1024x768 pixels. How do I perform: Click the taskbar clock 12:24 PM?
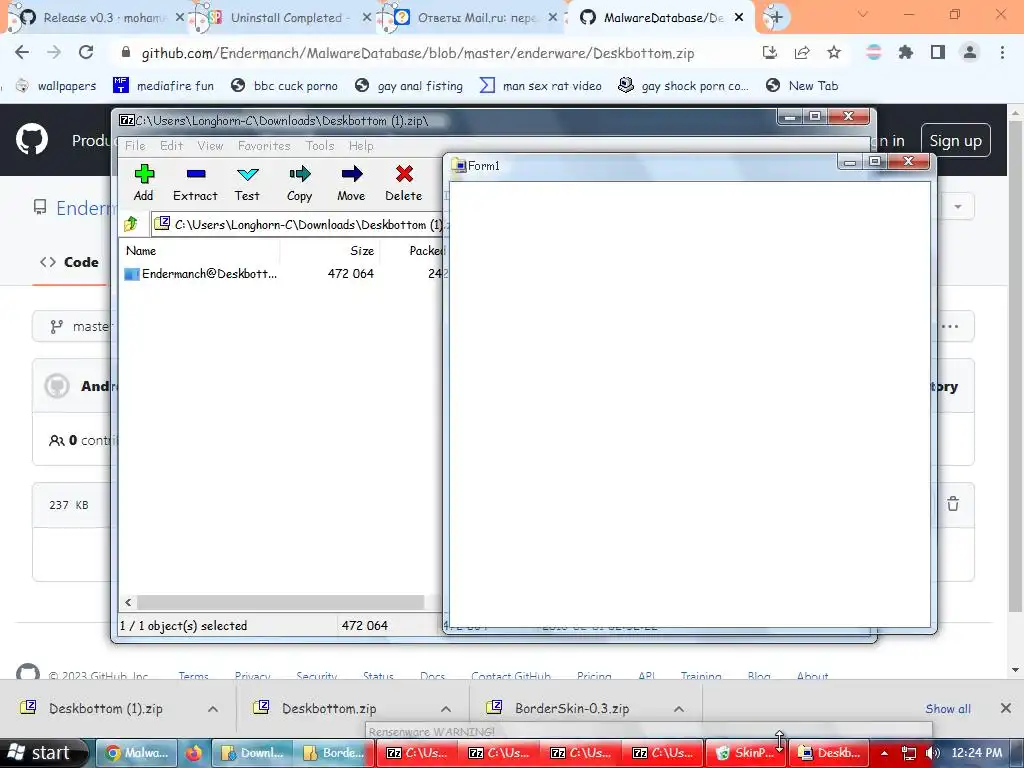(977, 753)
